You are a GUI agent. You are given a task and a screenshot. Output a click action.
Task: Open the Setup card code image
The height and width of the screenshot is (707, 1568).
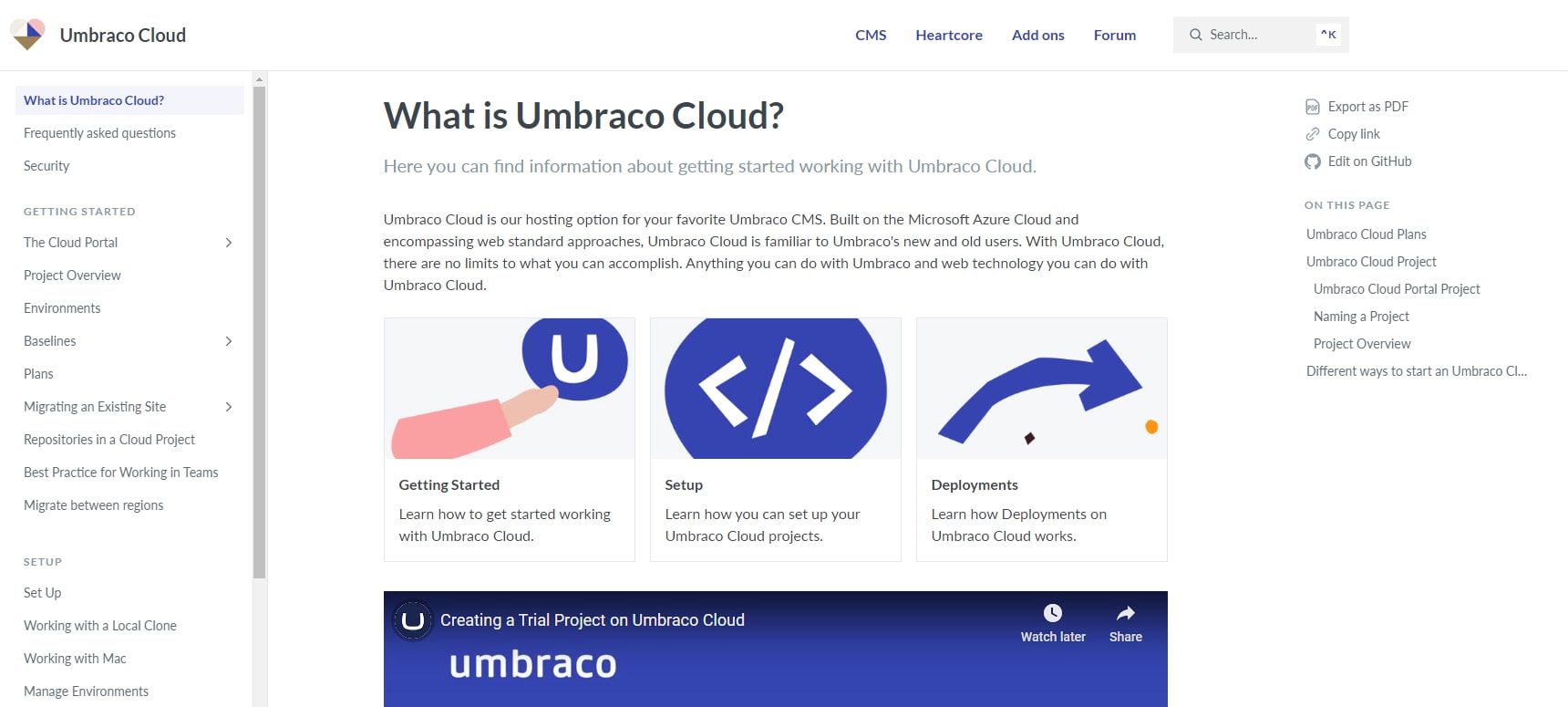[776, 389]
